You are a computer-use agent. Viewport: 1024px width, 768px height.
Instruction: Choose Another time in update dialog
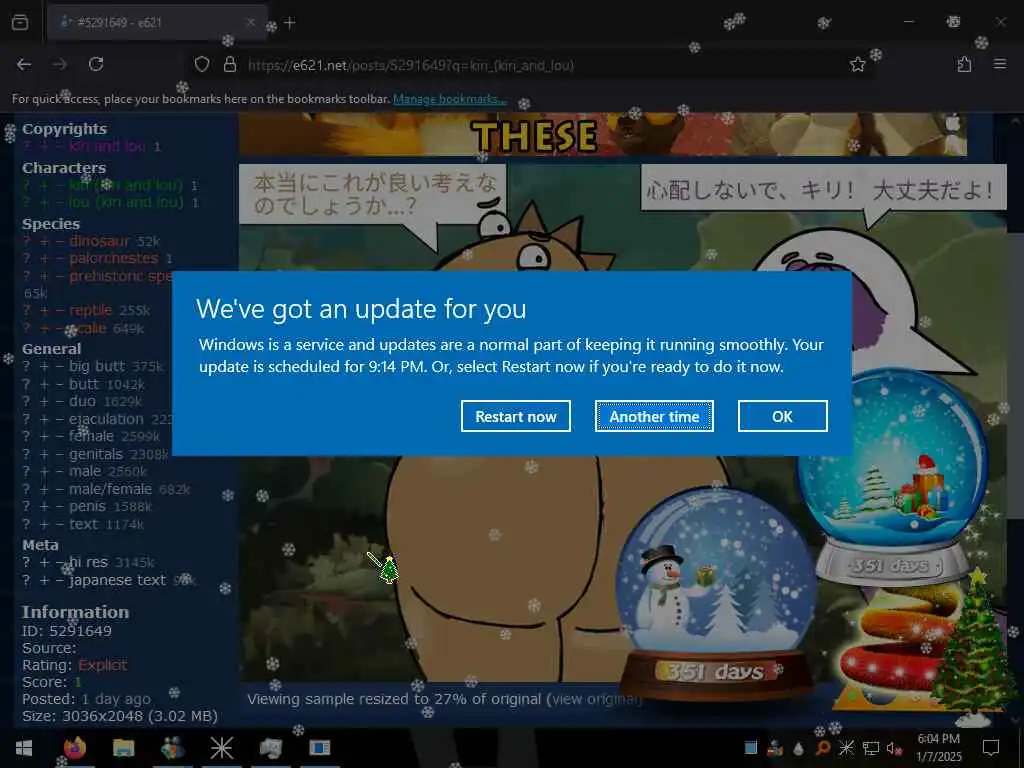(654, 416)
